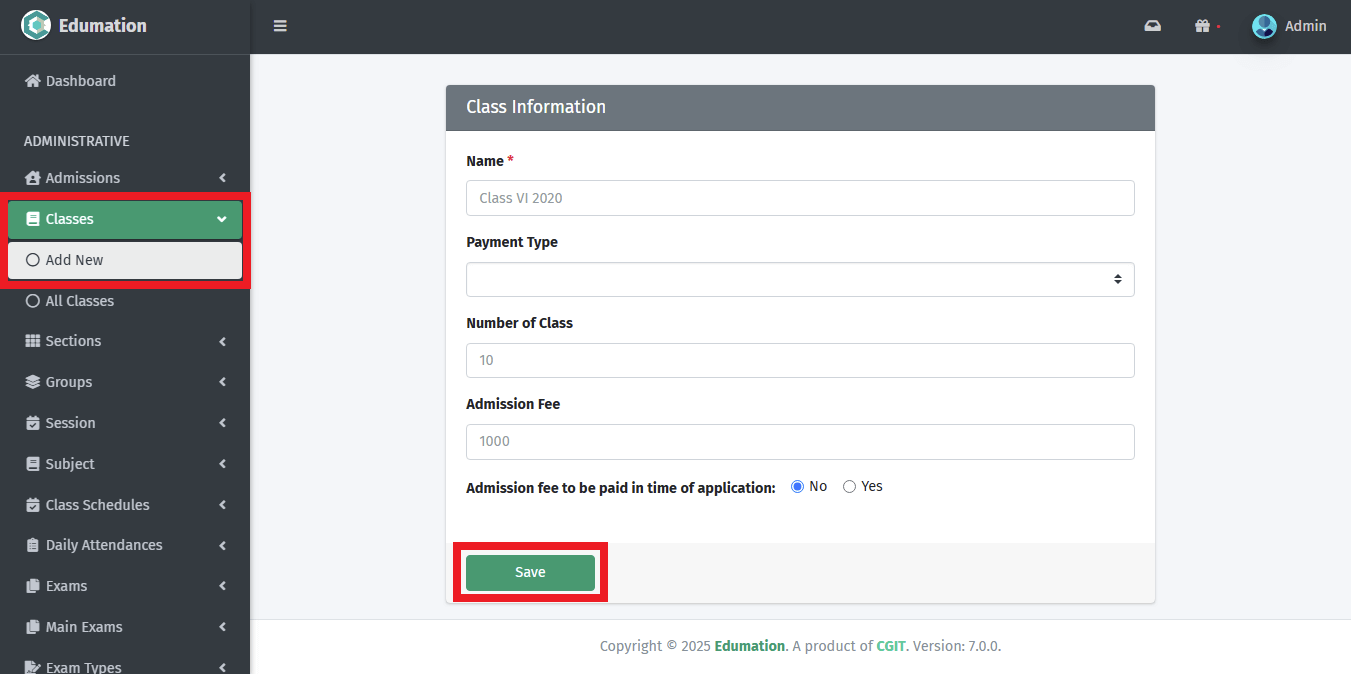Click the Admissions sidebar icon
The height and width of the screenshot is (674, 1351).
tap(33, 178)
